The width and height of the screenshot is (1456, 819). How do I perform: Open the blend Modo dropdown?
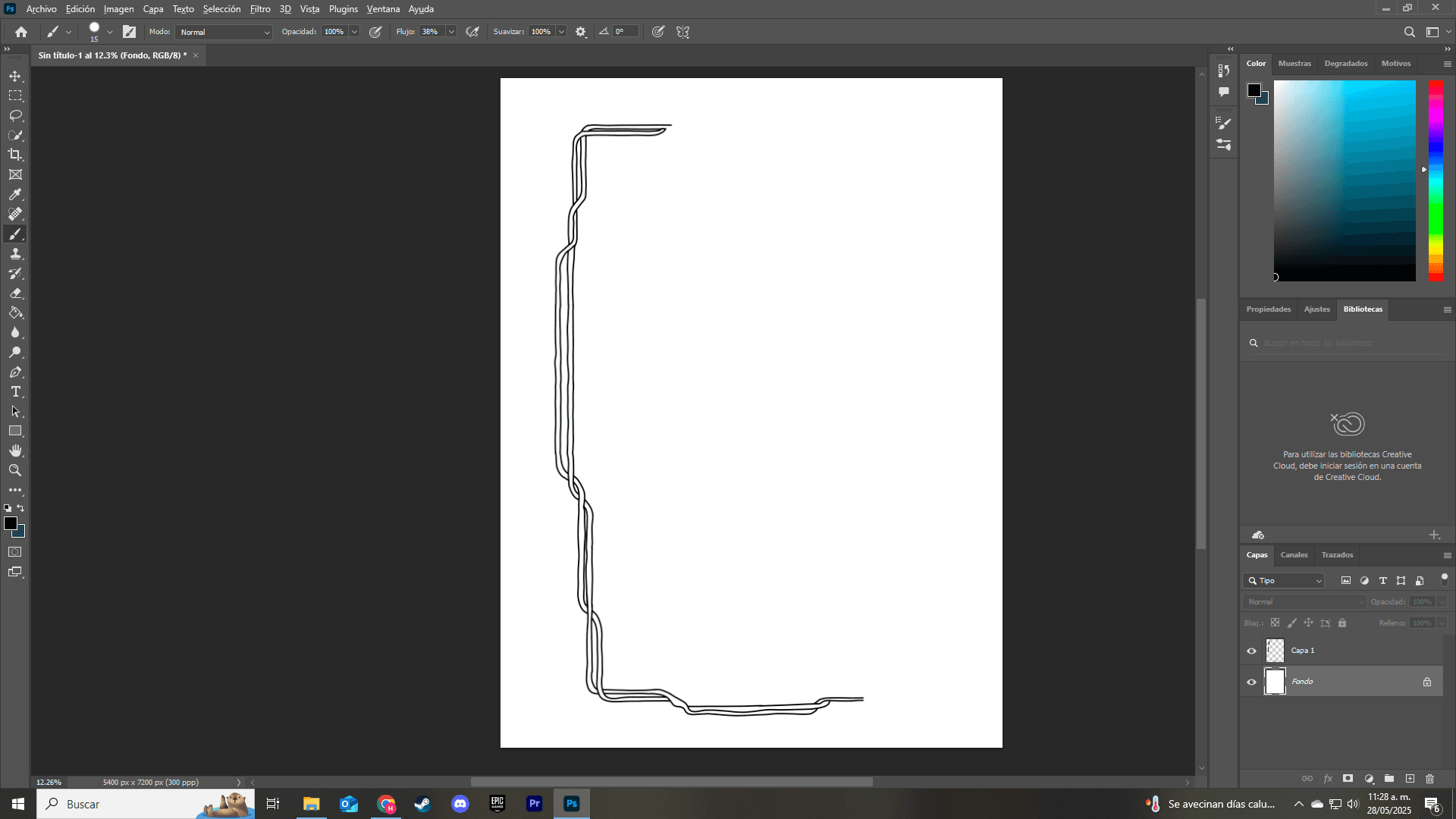point(224,32)
